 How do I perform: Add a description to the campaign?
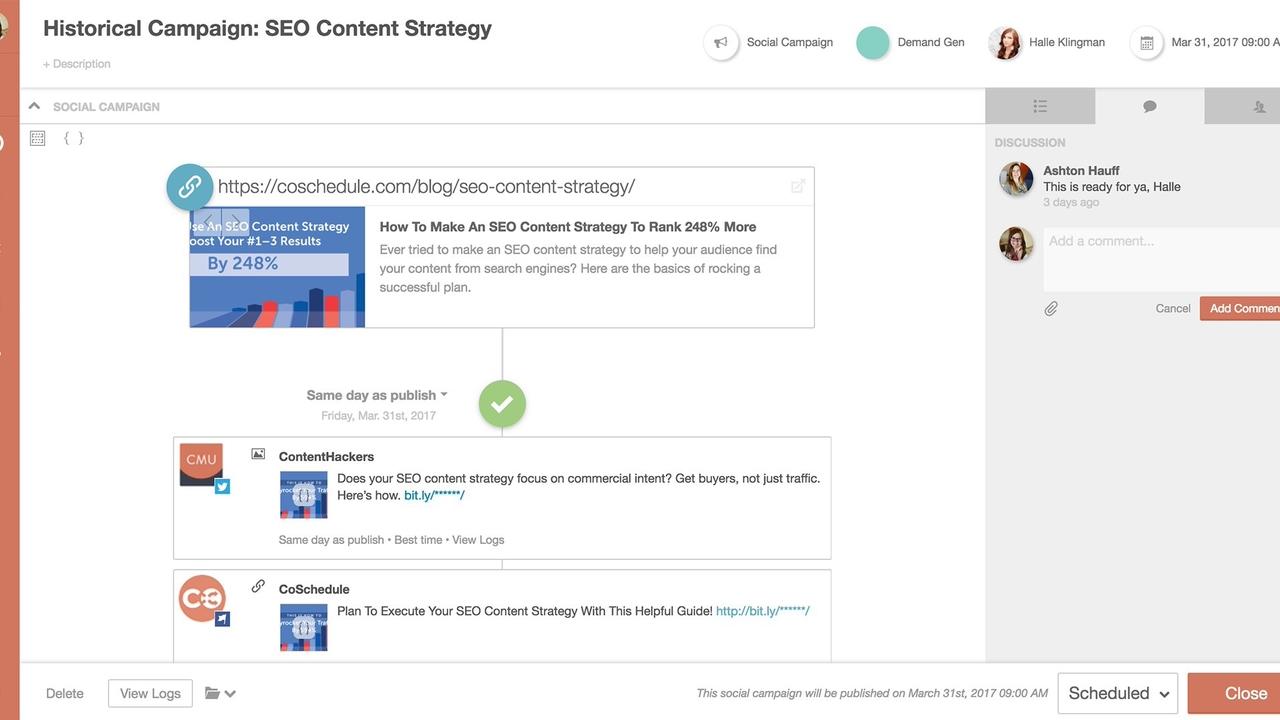(77, 64)
